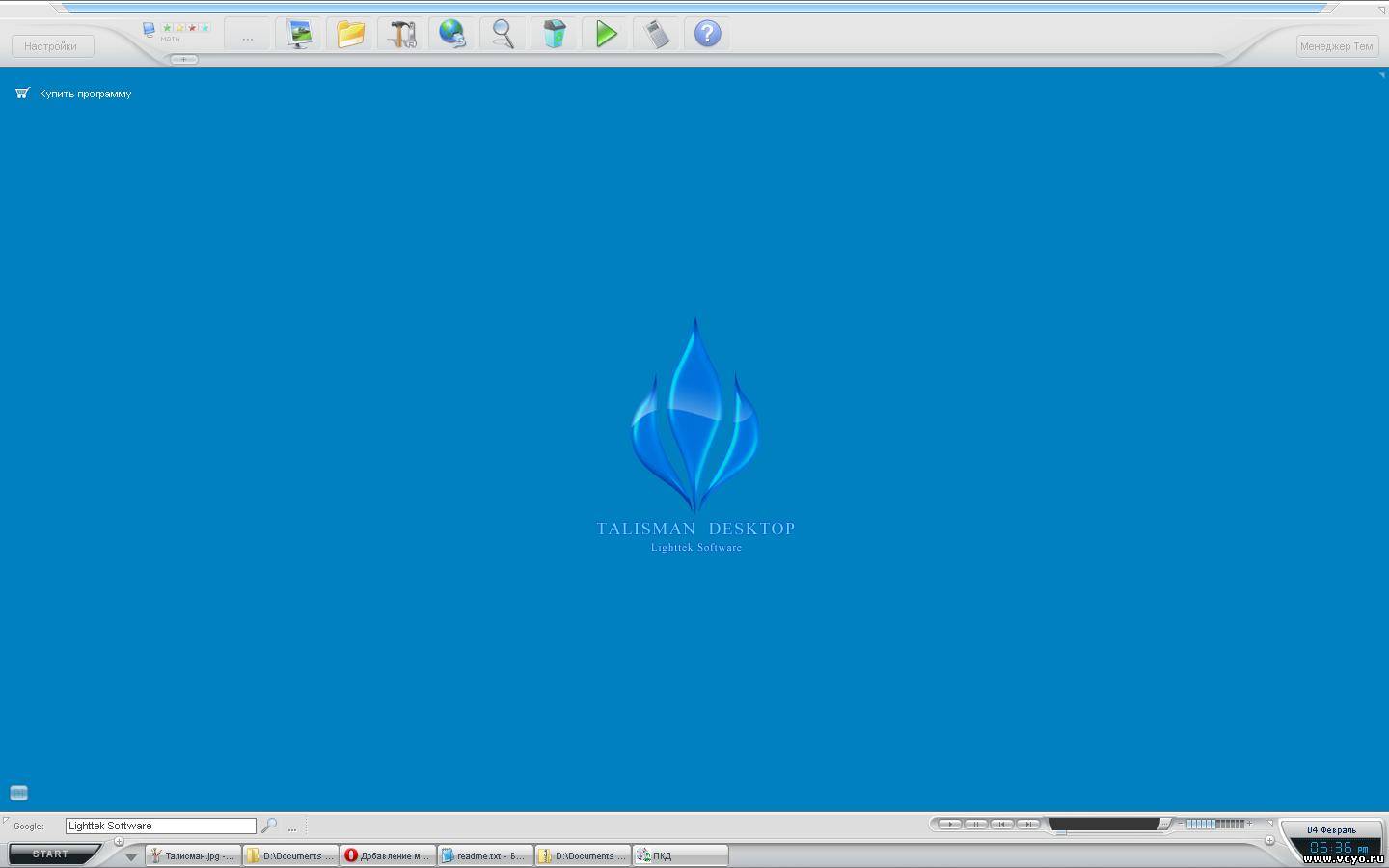Click the magnifying glass search icon
The width and height of the screenshot is (1389, 868).
[504, 35]
